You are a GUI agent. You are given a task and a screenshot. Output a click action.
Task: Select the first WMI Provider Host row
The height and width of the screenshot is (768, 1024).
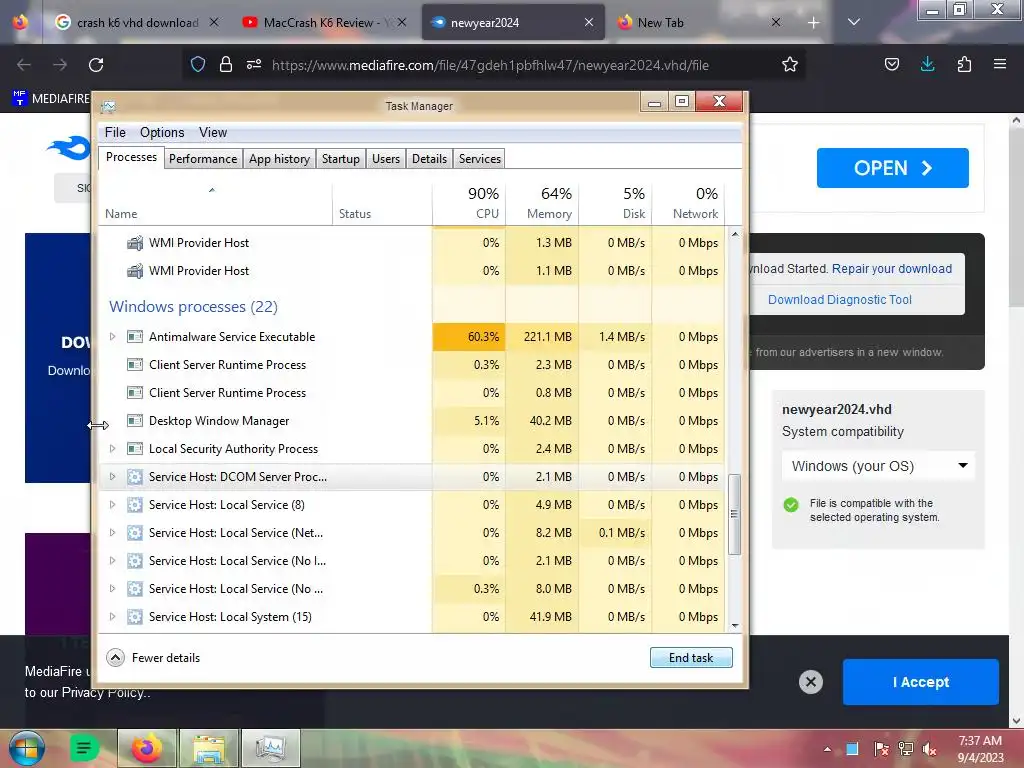(411, 242)
